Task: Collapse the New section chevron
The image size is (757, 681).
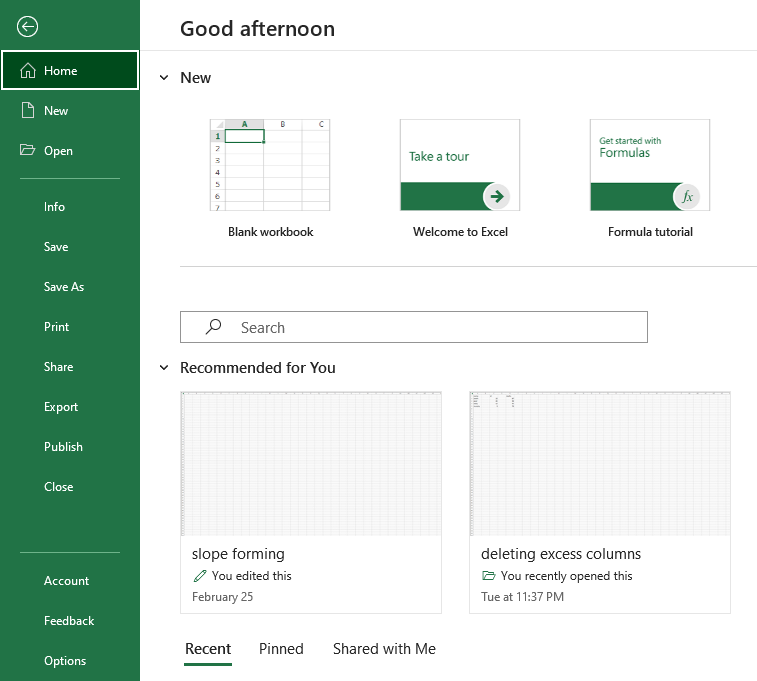Action: 164,78
